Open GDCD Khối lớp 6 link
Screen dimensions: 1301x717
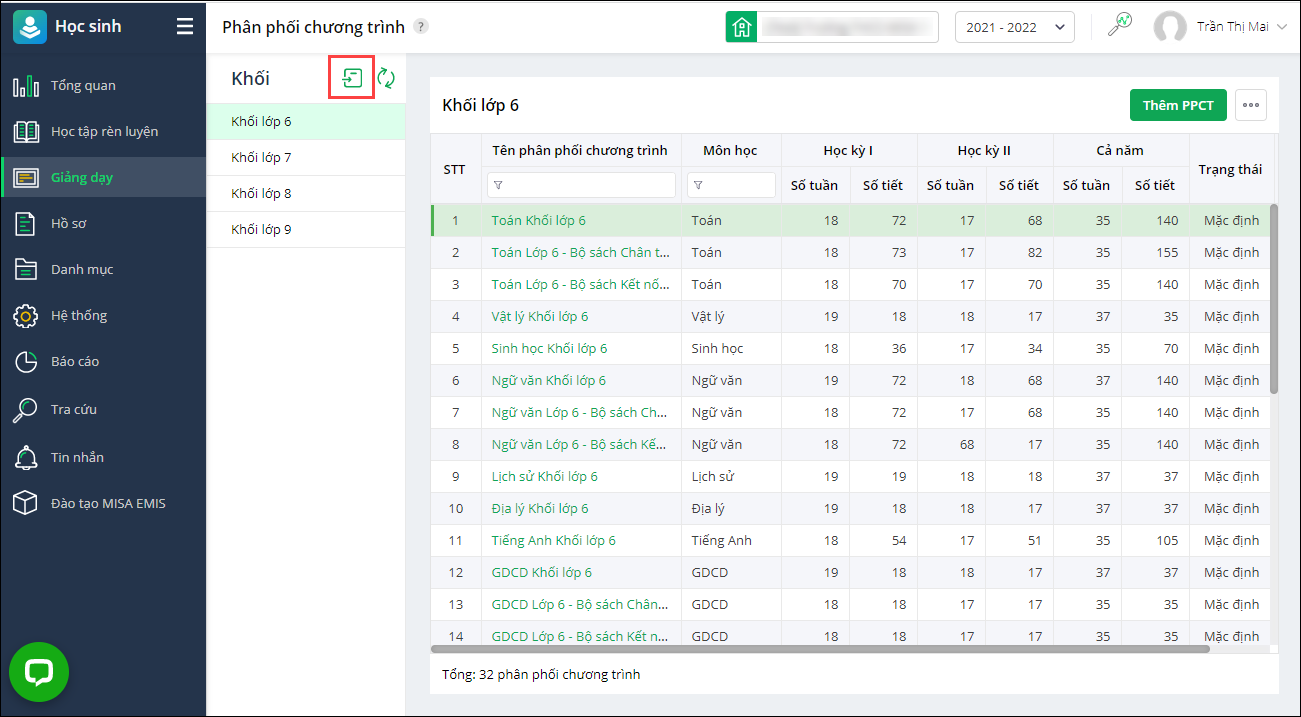tap(541, 572)
